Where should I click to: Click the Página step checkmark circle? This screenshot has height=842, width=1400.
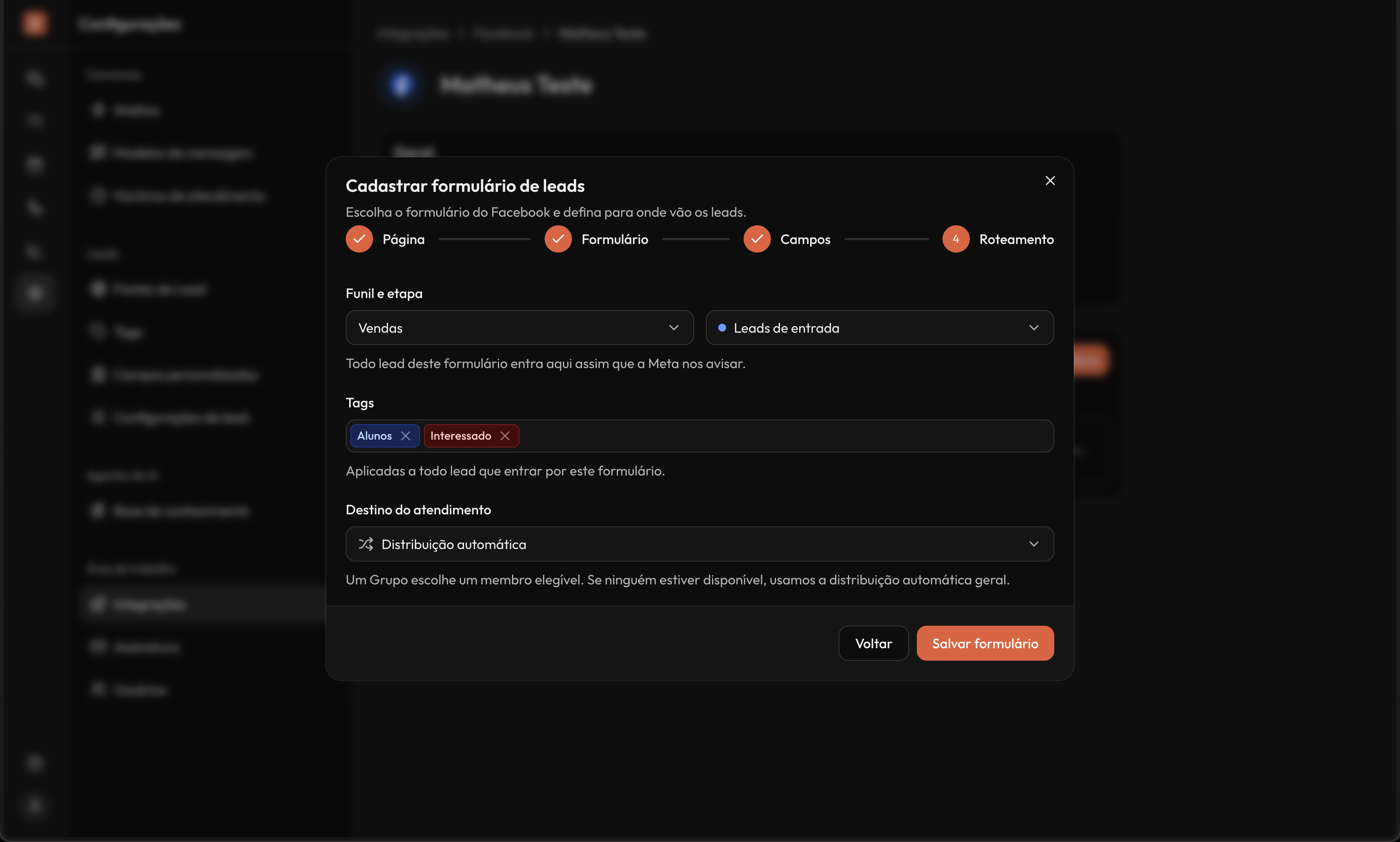359,239
